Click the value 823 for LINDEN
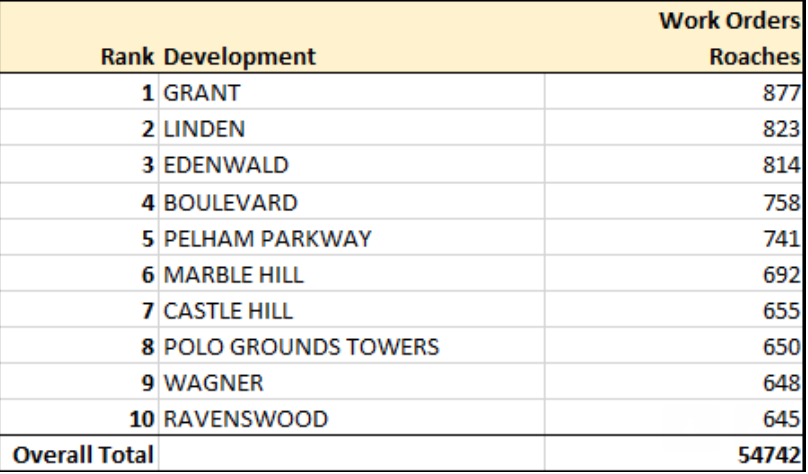Viewport: 808px width, 474px height. tap(781, 128)
